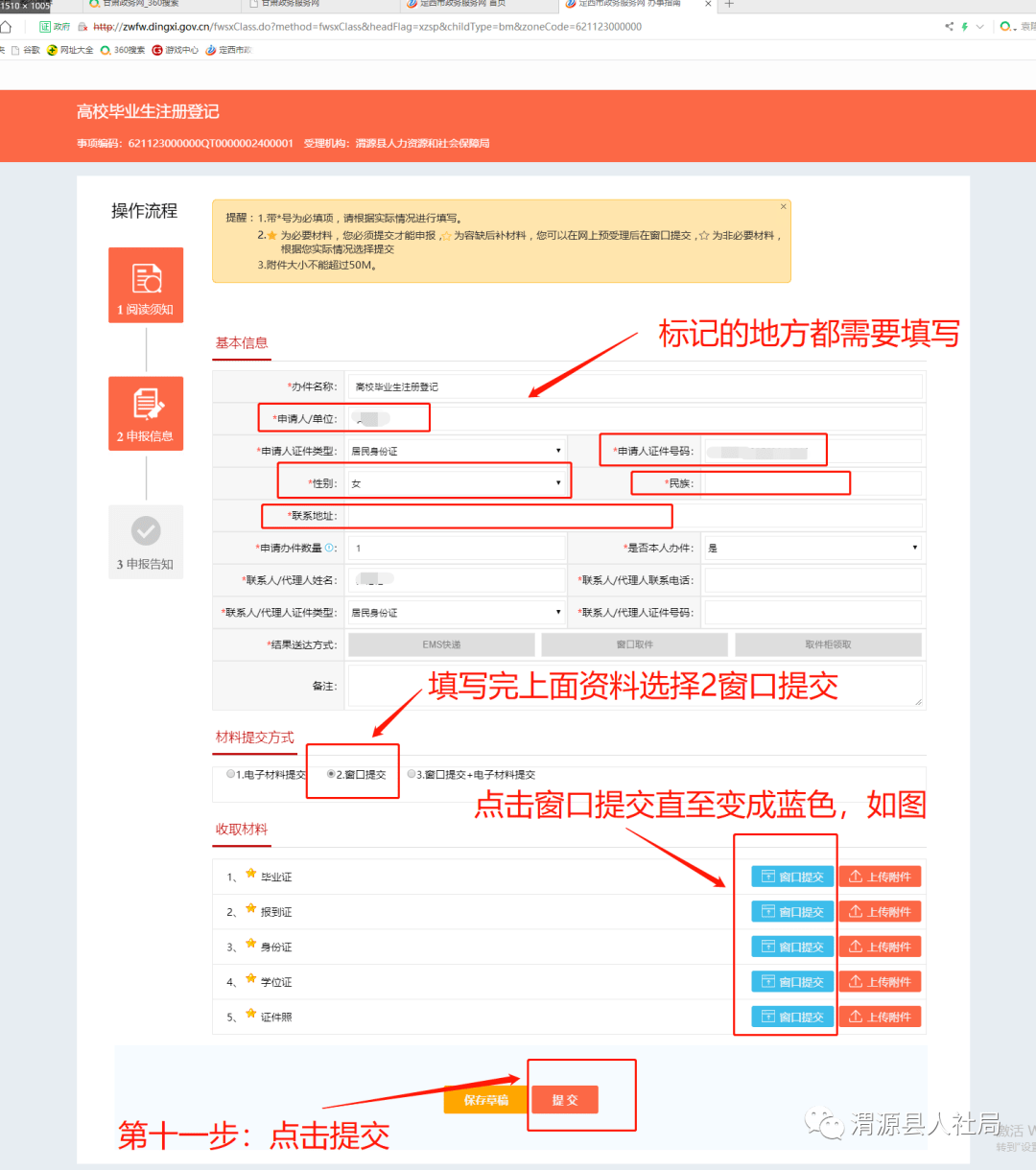1036x1170 pixels.
Task: Click the 保存草稿 button
Action: [485, 1100]
